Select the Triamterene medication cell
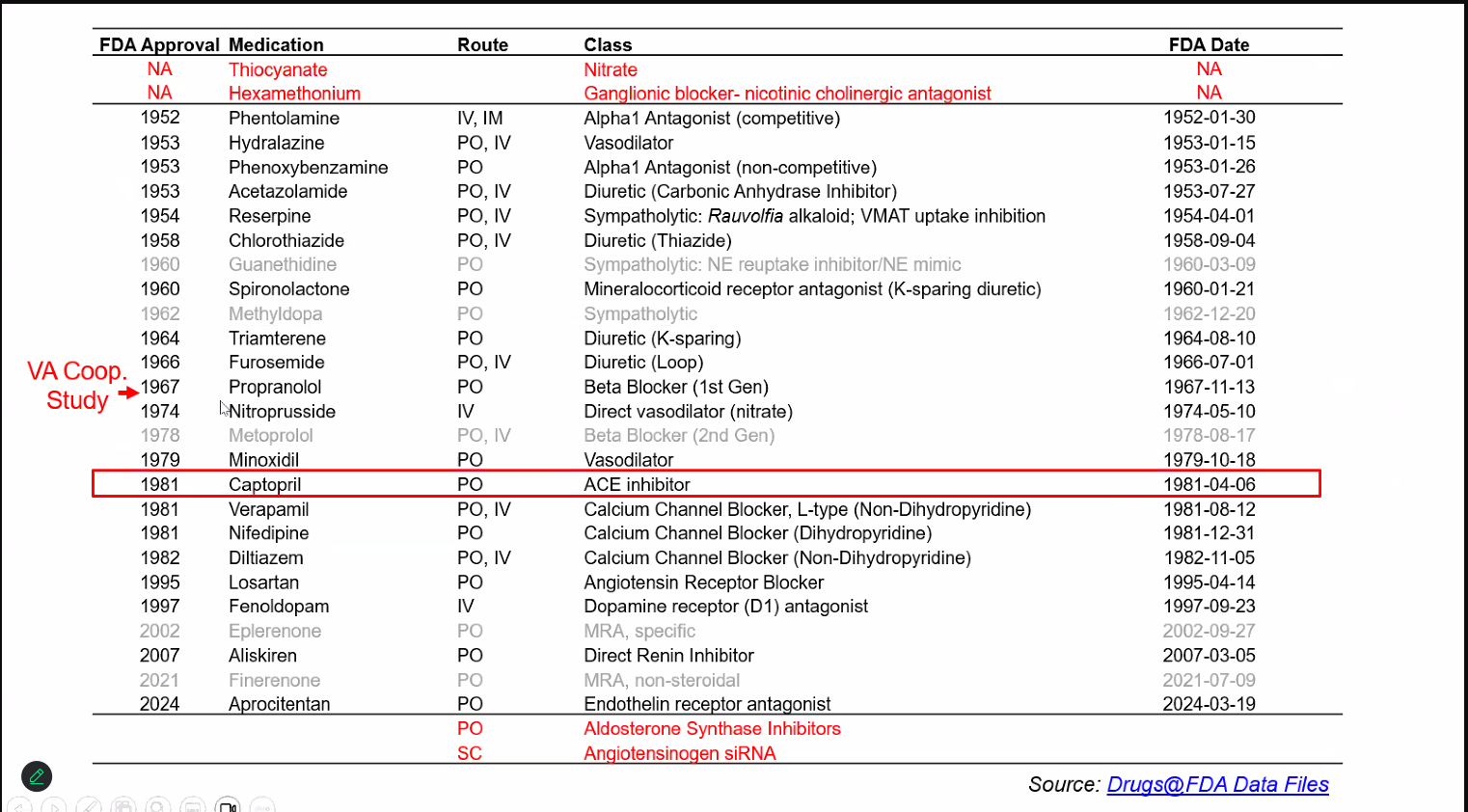 pyautogui.click(x=277, y=338)
